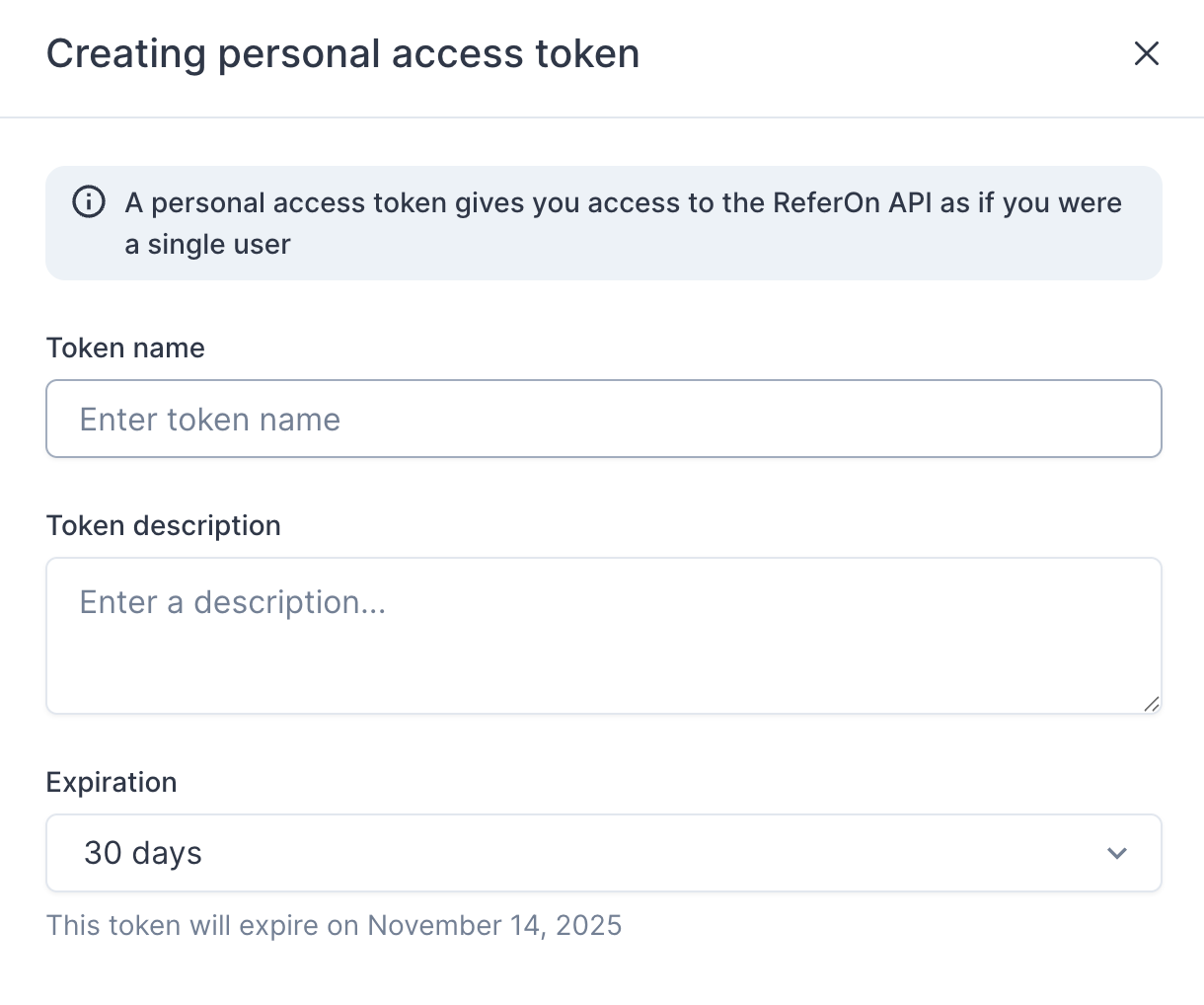Expand options using the dropdown chevron arrow
Viewport: 1204px width, 1005px height.
click(x=1117, y=853)
